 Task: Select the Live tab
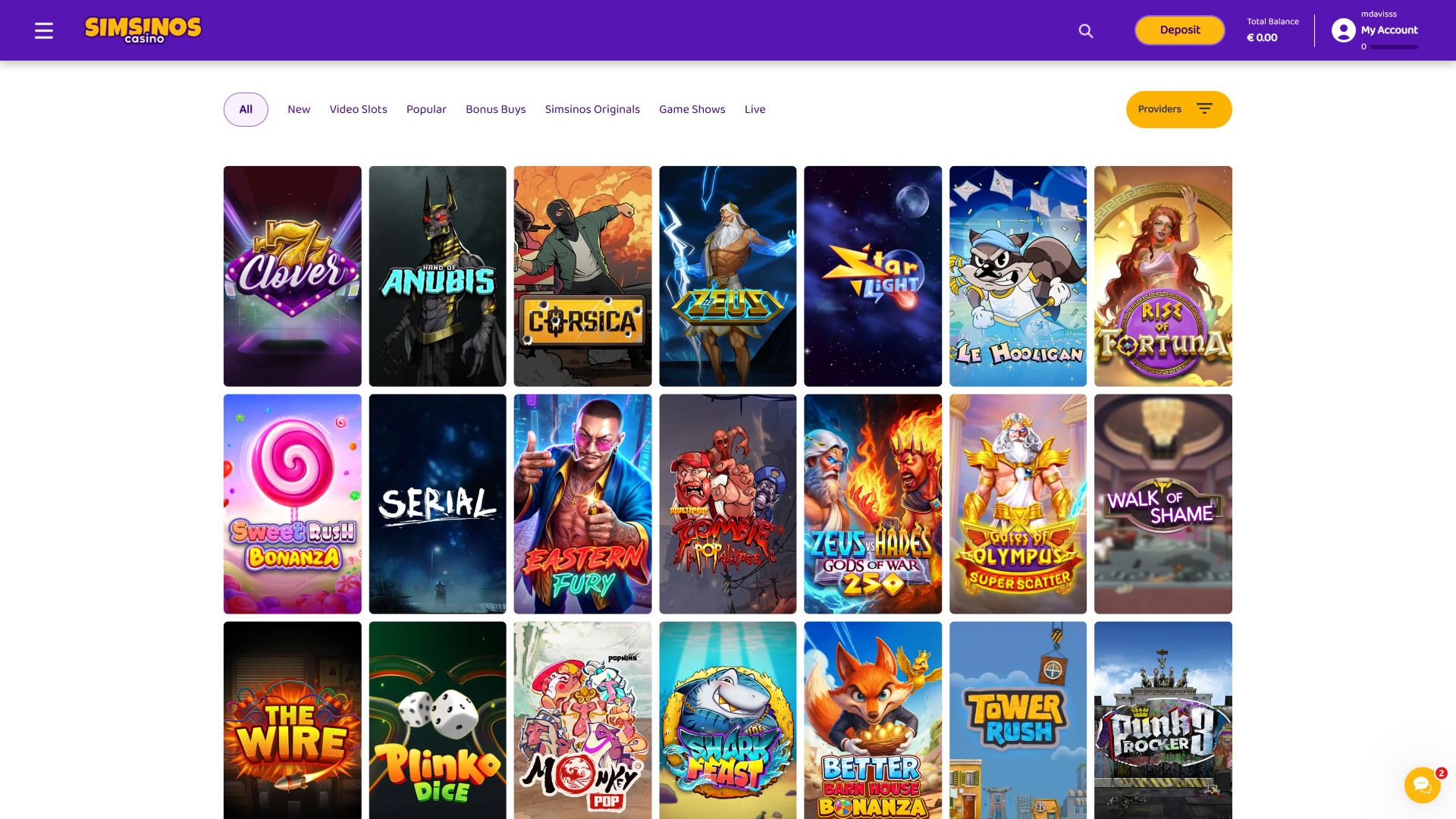point(755,109)
